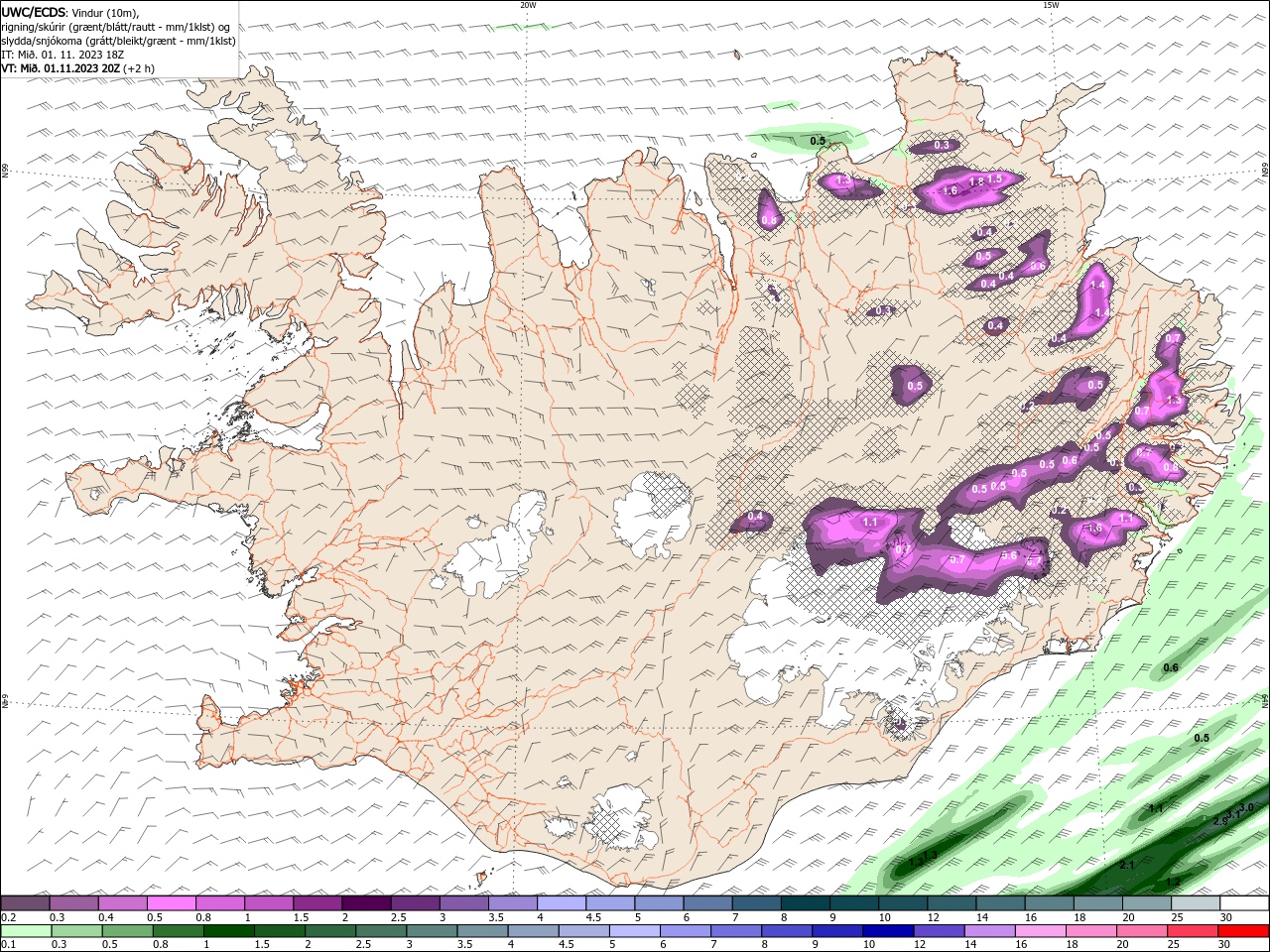Image resolution: width=1270 pixels, height=952 pixels.
Task: Pick the deep navy blue 10 swatch in rain legend
Action: [886, 931]
